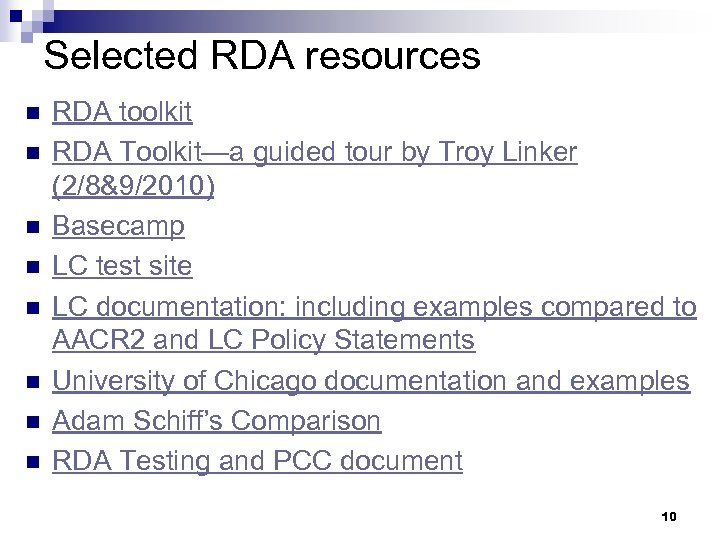Click the bullet next to University of Chicago
Image resolution: width=720 pixels, height=540 pixels.
click(x=32, y=382)
